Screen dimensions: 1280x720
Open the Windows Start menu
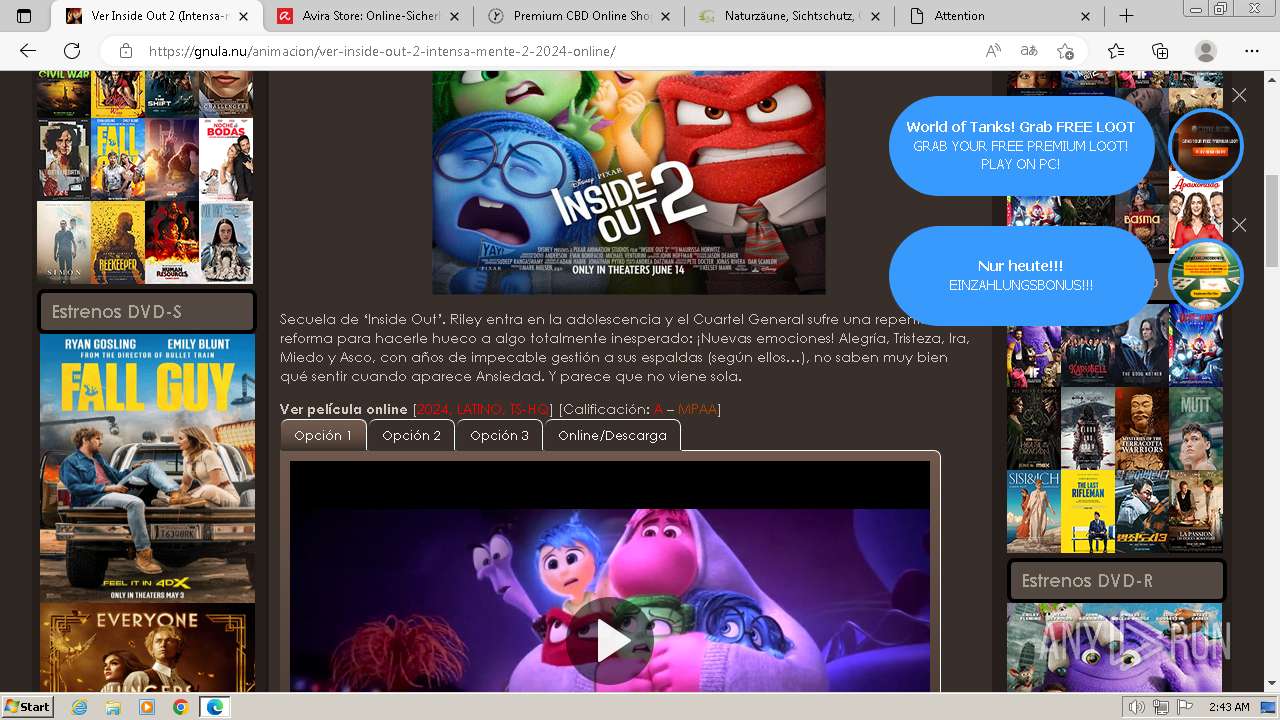click(x=27, y=706)
